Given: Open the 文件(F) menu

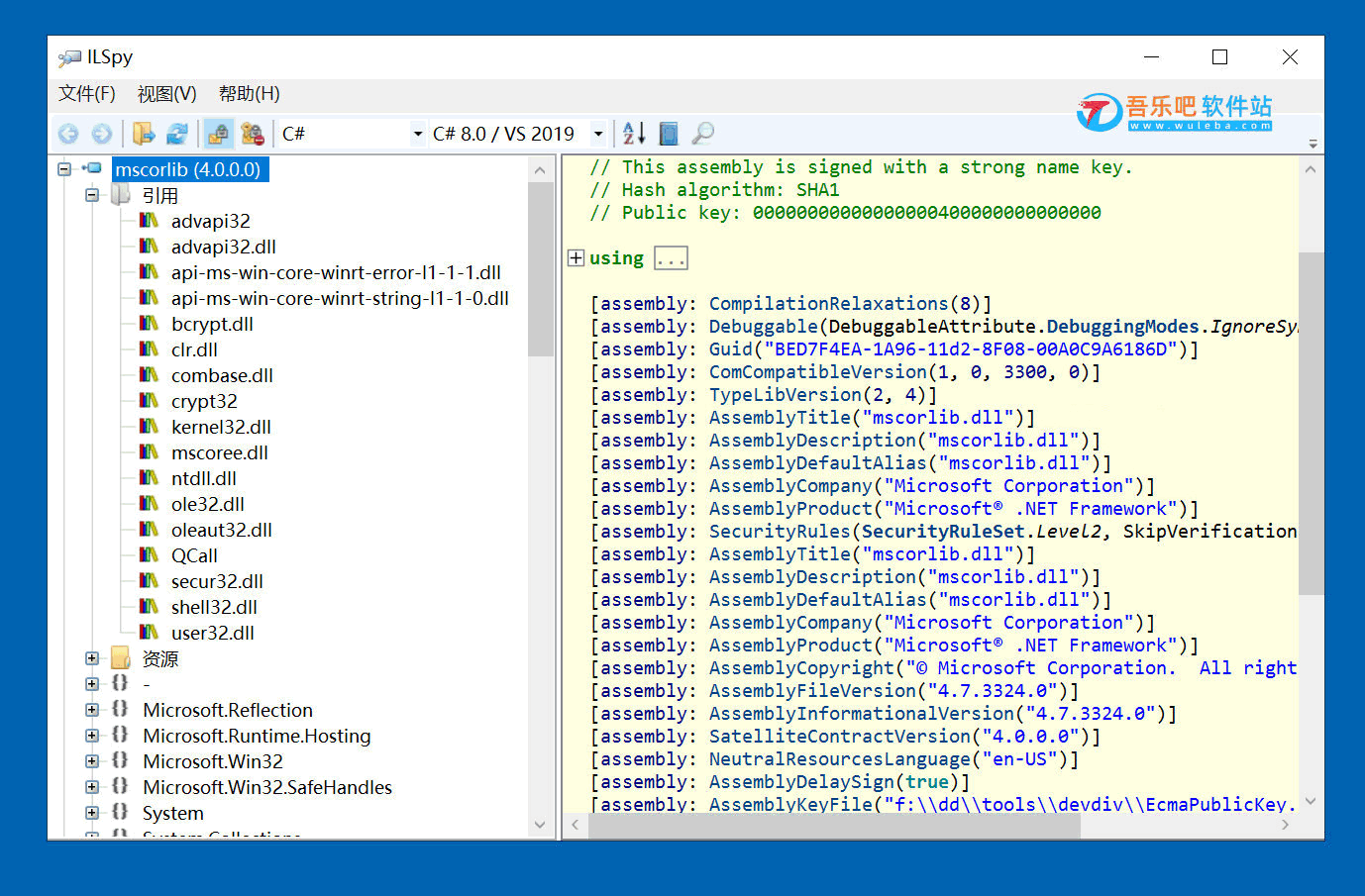Looking at the screenshot, I should point(87,94).
